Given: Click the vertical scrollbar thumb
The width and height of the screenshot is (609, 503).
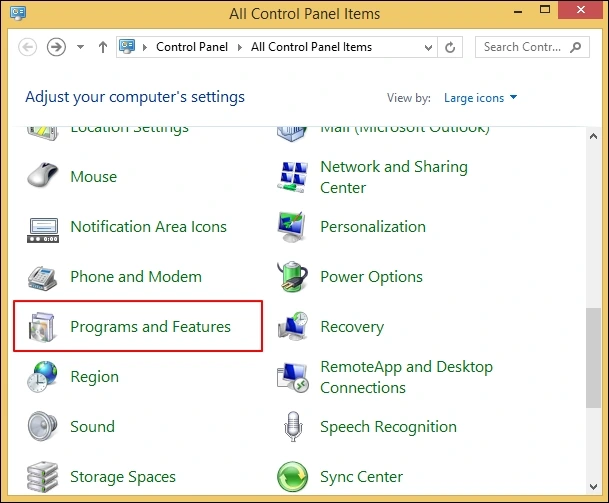Looking at the screenshot, I should pos(593,358).
